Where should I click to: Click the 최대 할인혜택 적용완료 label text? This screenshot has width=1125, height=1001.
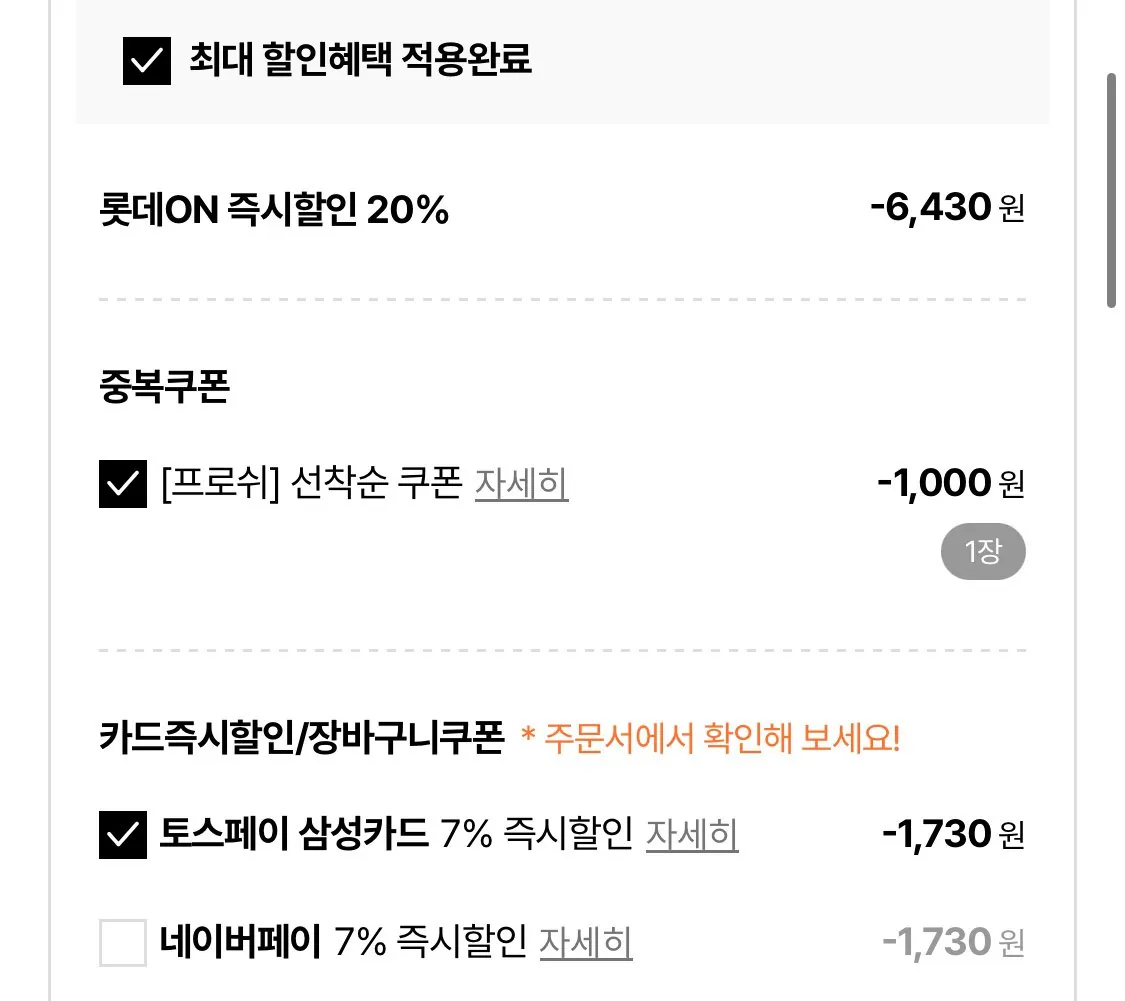click(x=360, y=59)
